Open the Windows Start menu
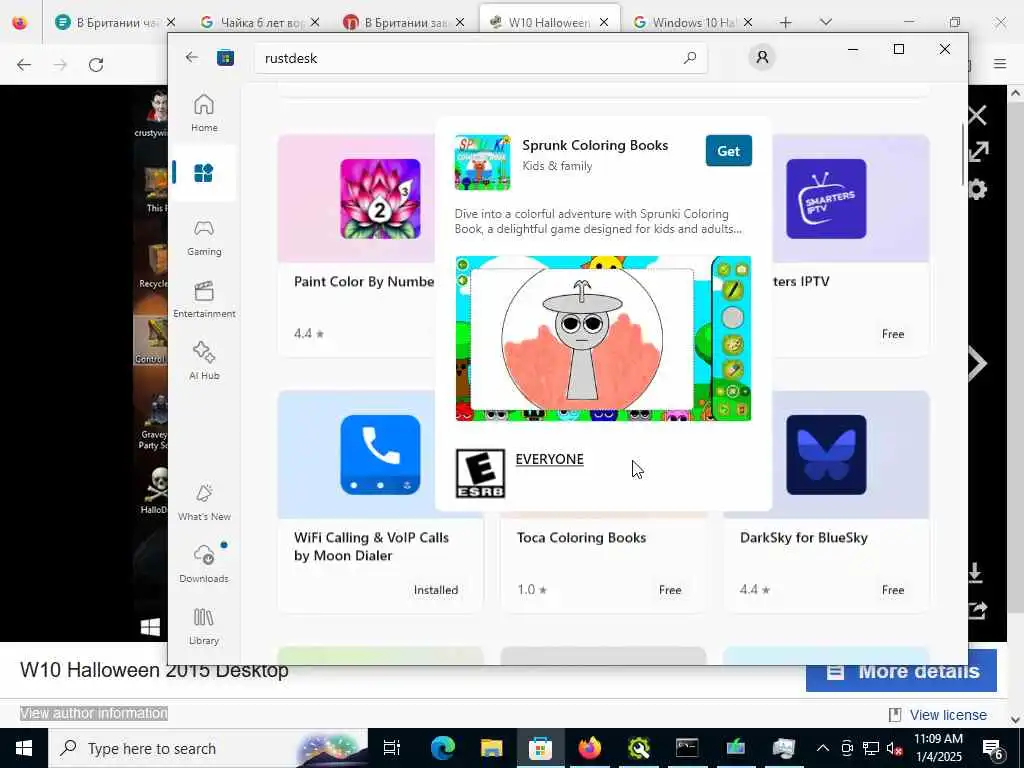 coord(24,748)
